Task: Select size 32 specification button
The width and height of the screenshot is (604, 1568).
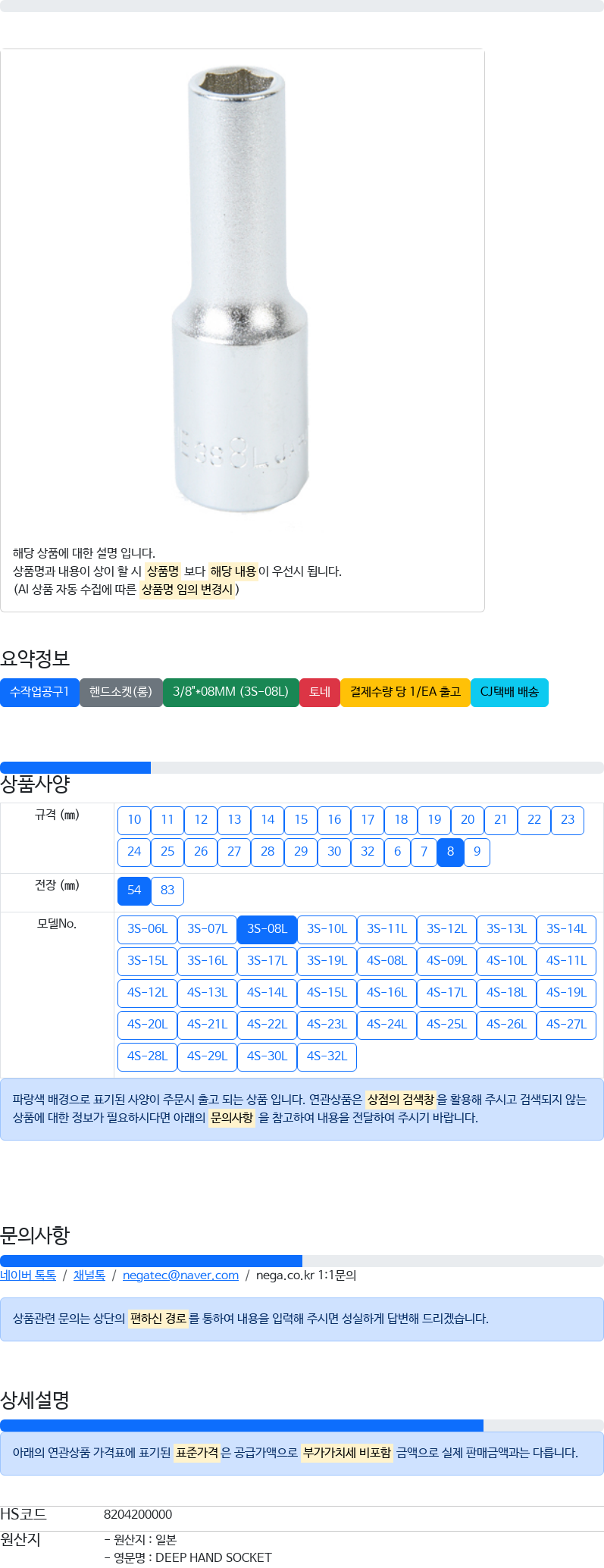Action: pos(368,852)
